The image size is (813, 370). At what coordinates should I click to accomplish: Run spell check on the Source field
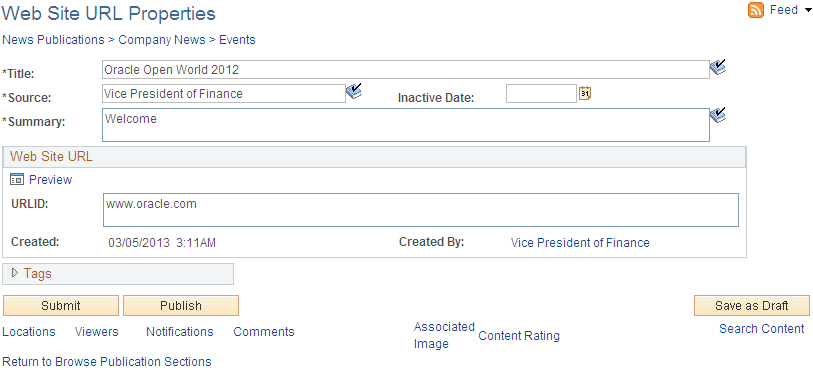click(354, 91)
